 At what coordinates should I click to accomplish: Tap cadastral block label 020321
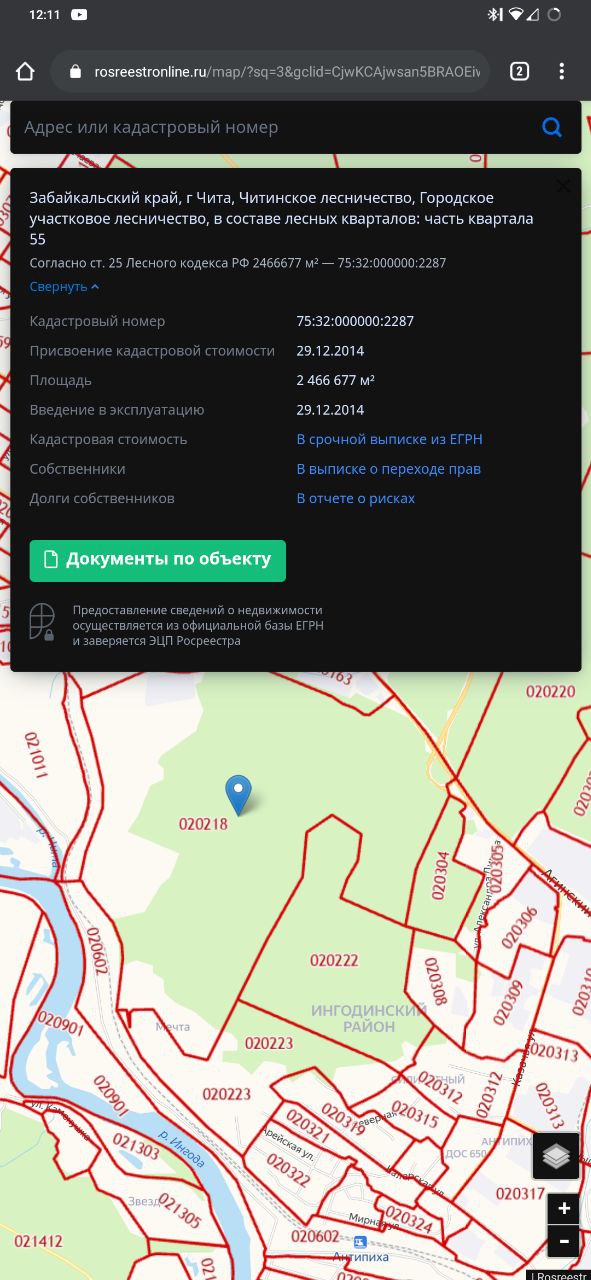(307, 1125)
